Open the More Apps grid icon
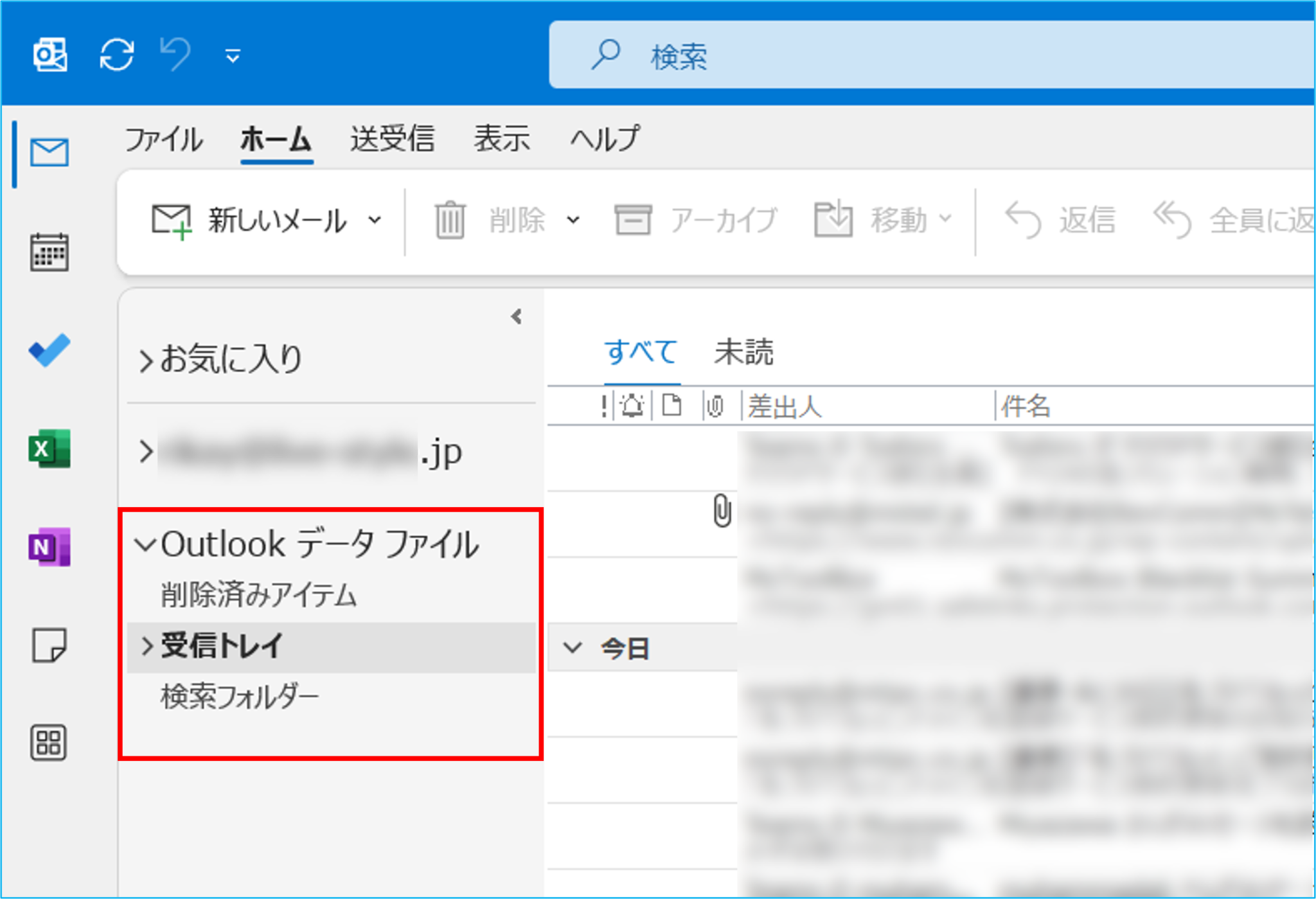Viewport: 1316px width, 899px height. pos(49,743)
